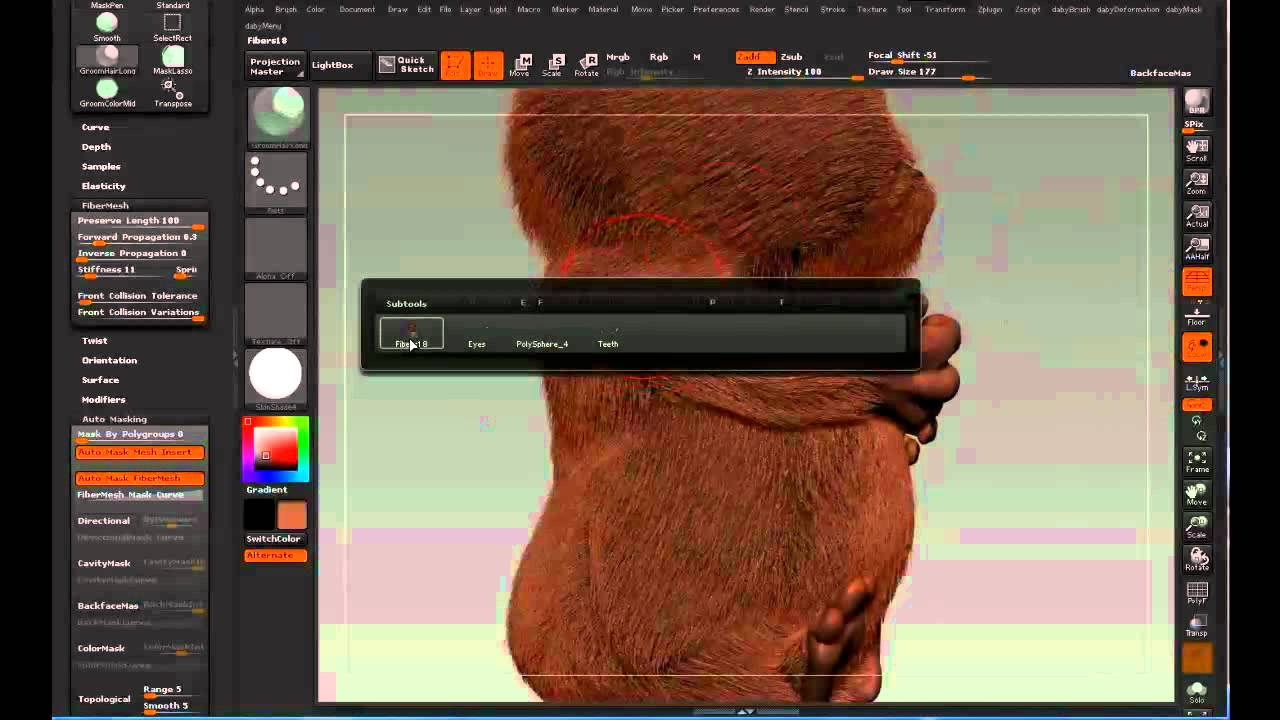Click the Scale icon in right shelf
Image resolution: width=1280 pixels, height=720 pixels.
point(1197,527)
